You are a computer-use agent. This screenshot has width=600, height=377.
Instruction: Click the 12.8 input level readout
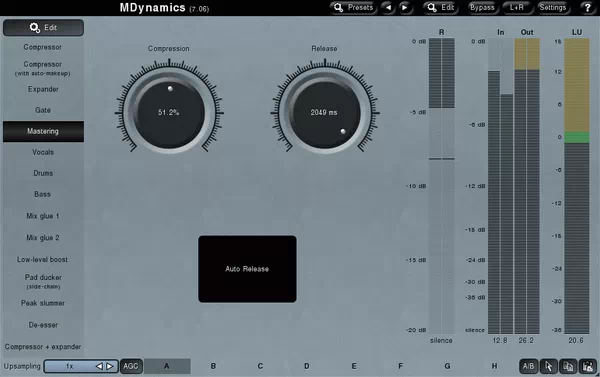[500, 340]
